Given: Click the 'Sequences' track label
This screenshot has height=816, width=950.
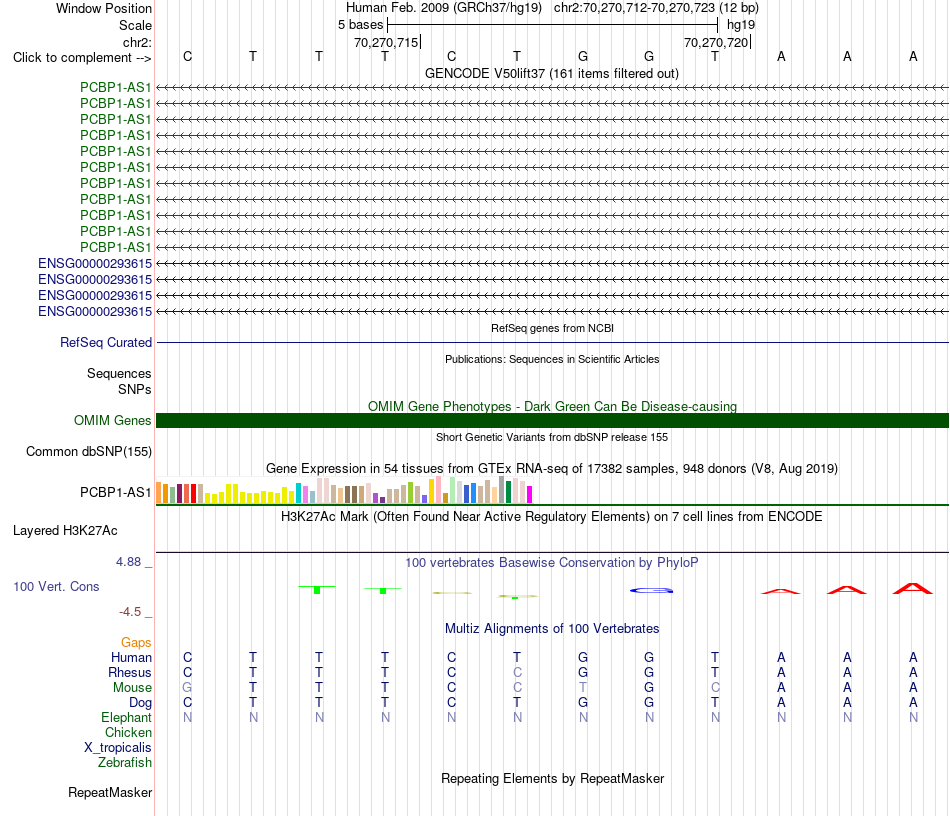Looking at the screenshot, I should coord(119,373).
